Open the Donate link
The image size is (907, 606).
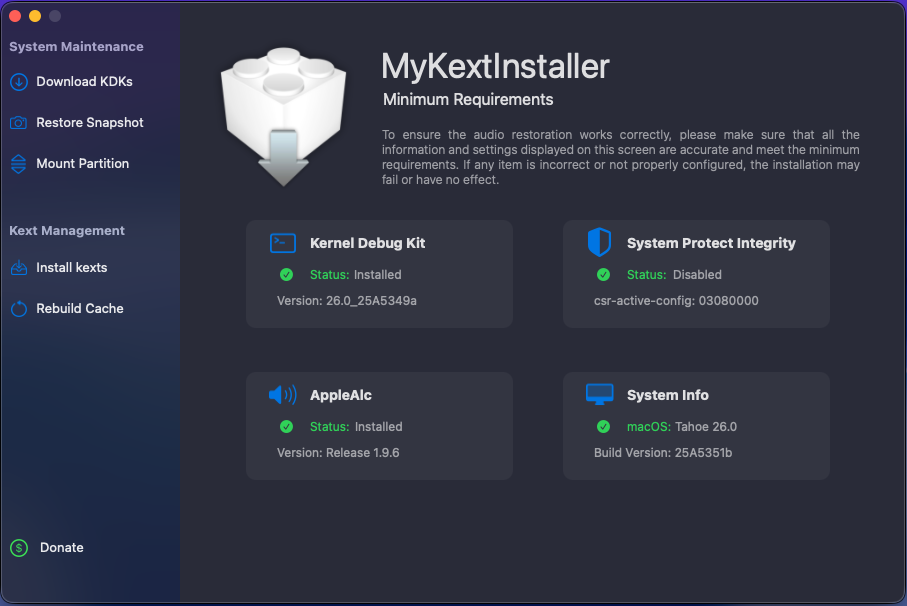click(x=61, y=548)
